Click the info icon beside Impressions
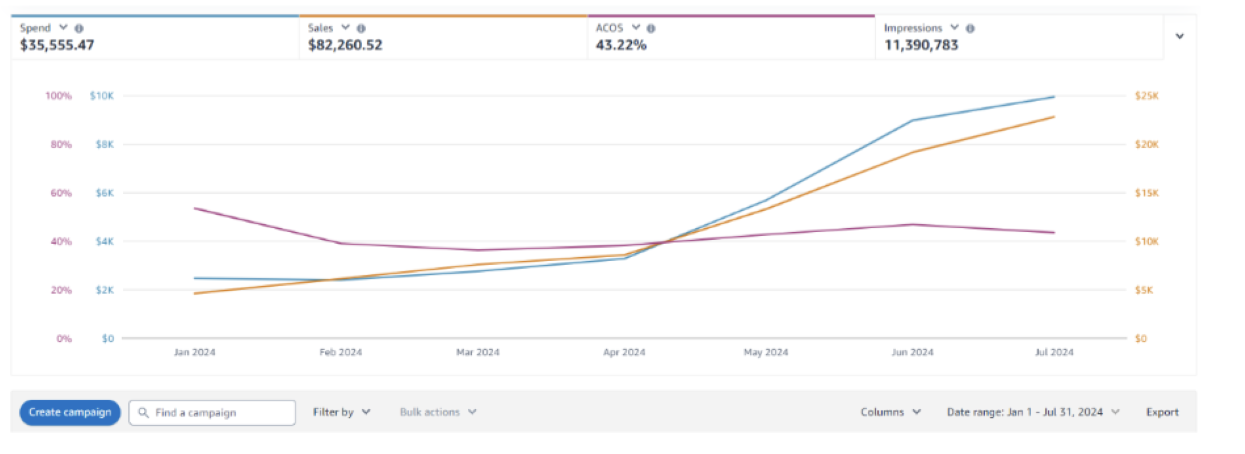The width and height of the screenshot is (1245, 454). pyautogui.click(x=971, y=29)
